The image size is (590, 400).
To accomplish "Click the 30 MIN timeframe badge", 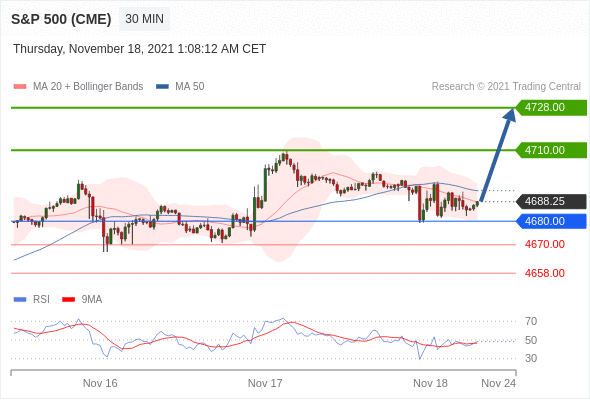I will tap(144, 19).
